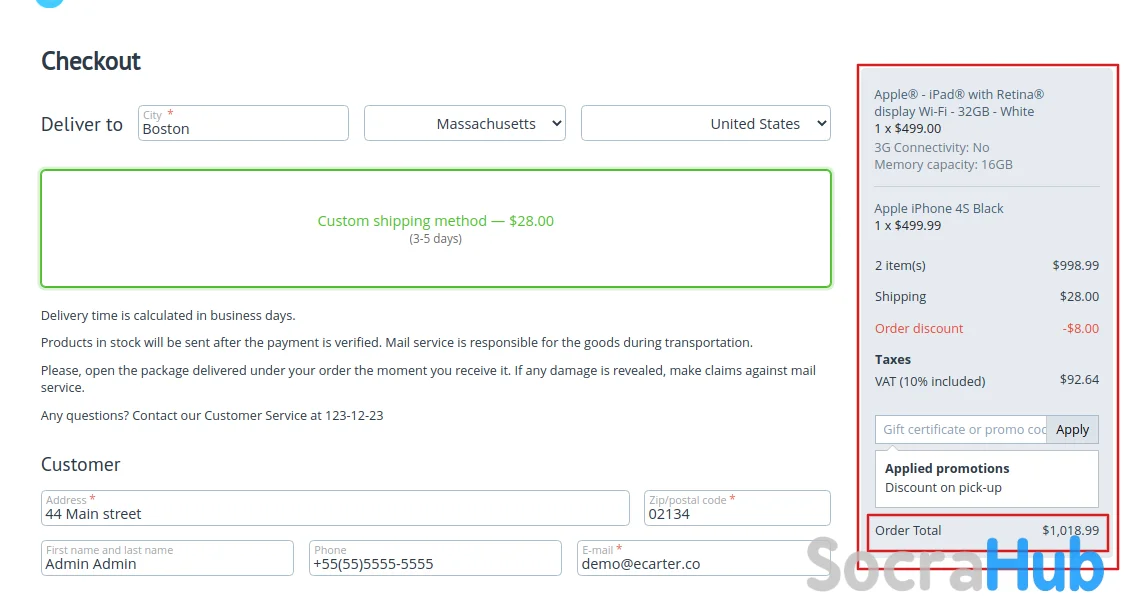This screenshot has height=596, width=1125.
Task: Open the Apple iPad with Retina display product link
Action: [959, 103]
